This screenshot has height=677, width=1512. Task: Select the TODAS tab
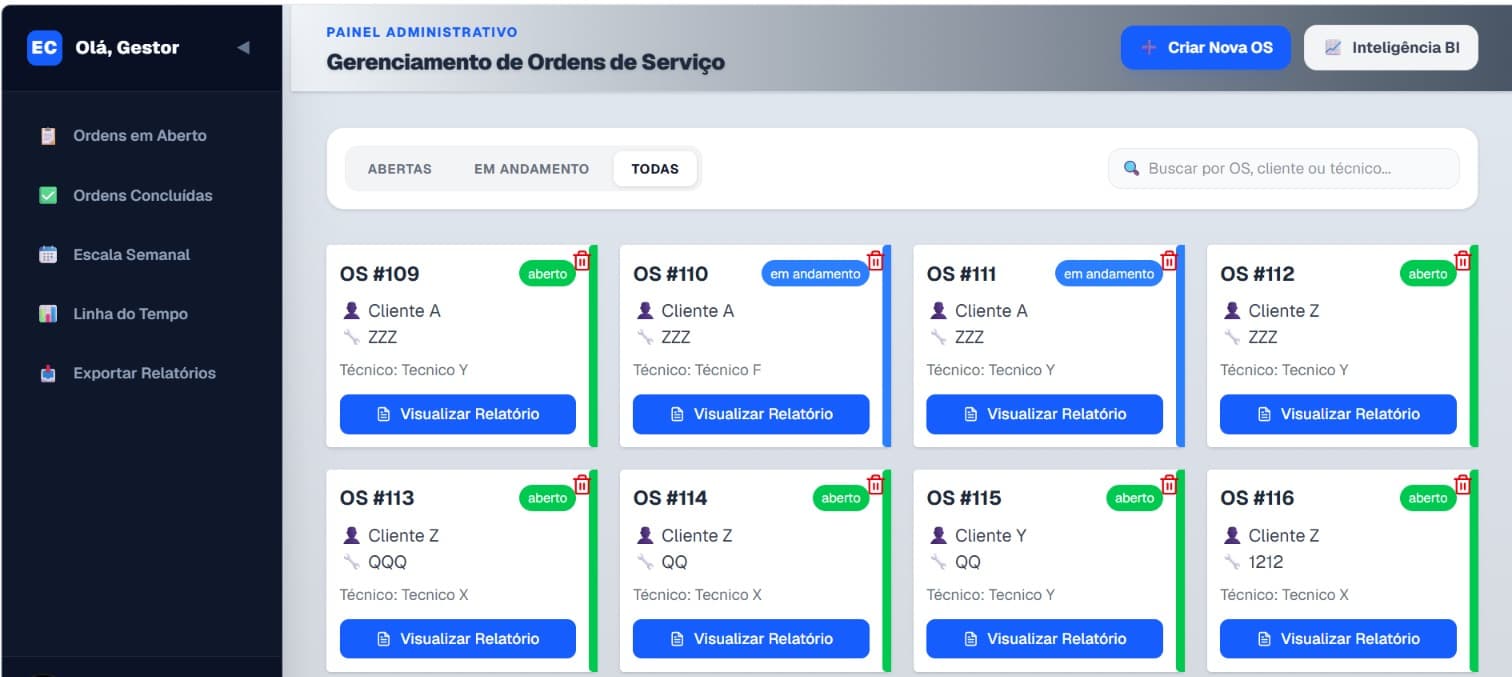pos(655,169)
